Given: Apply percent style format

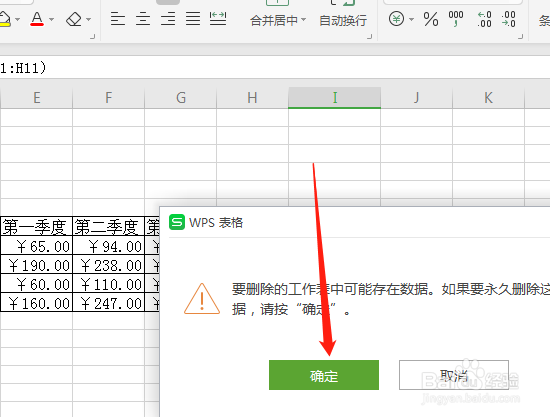Looking at the screenshot, I should click(x=431, y=19).
